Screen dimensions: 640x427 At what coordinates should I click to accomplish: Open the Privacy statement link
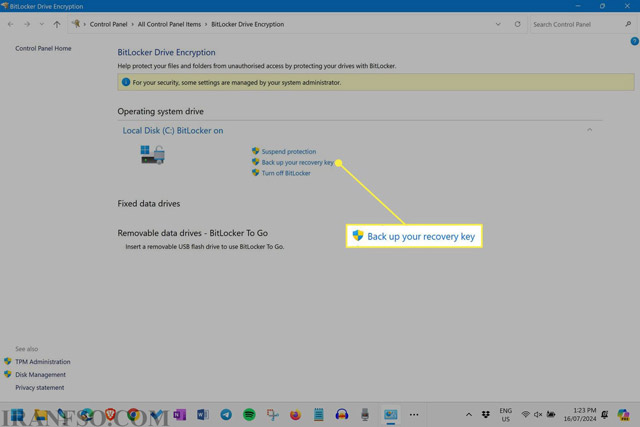pyautogui.click(x=40, y=388)
